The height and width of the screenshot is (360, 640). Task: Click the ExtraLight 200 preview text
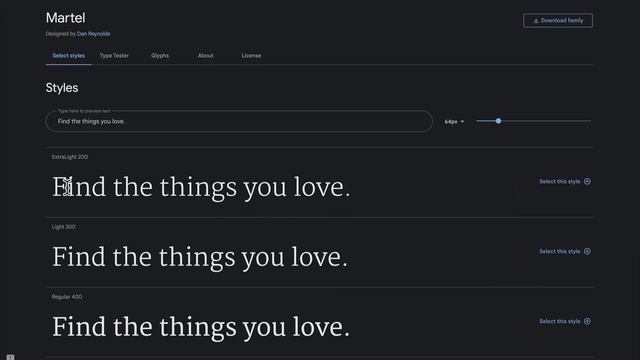click(x=201, y=187)
